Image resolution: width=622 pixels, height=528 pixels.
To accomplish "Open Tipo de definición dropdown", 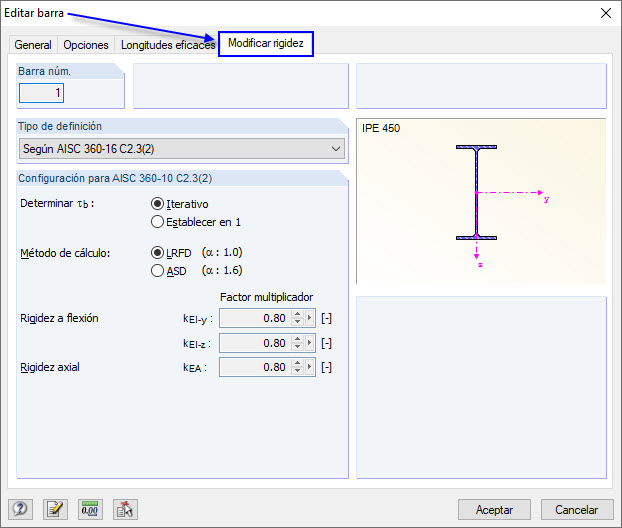I will click(x=182, y=149).
